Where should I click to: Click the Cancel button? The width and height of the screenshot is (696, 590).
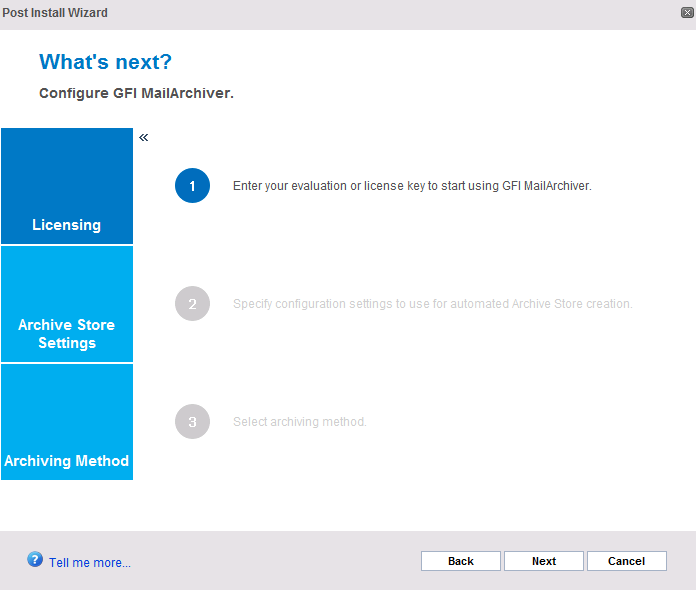point(627,561)
